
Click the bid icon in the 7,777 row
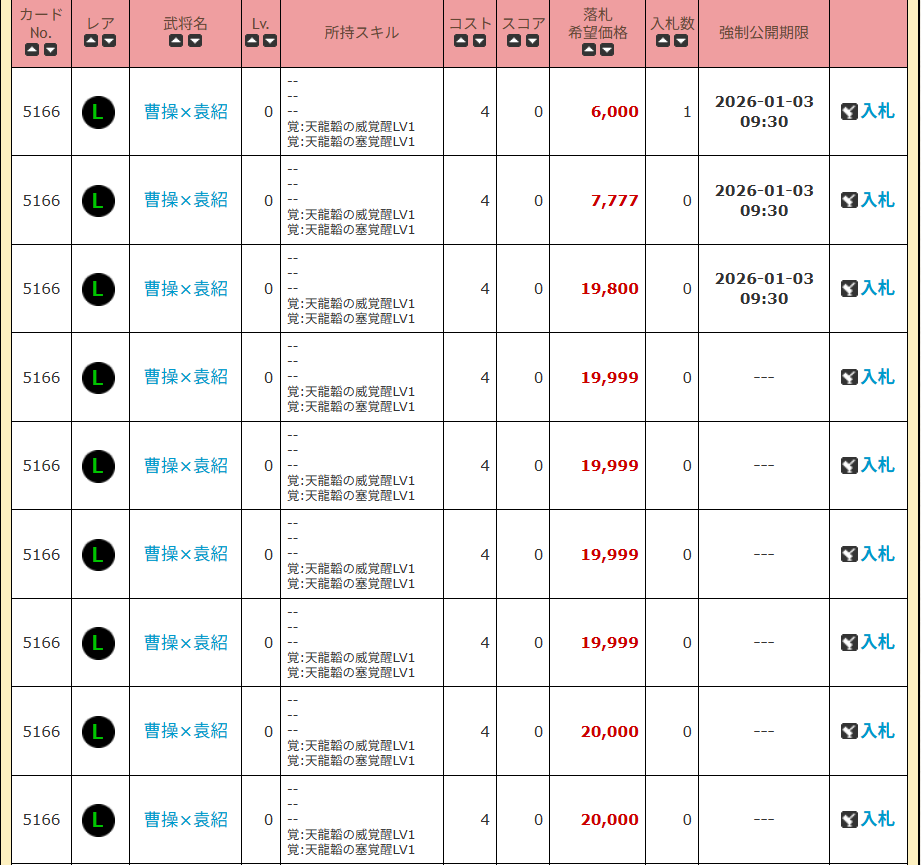[x=849, y=200]
